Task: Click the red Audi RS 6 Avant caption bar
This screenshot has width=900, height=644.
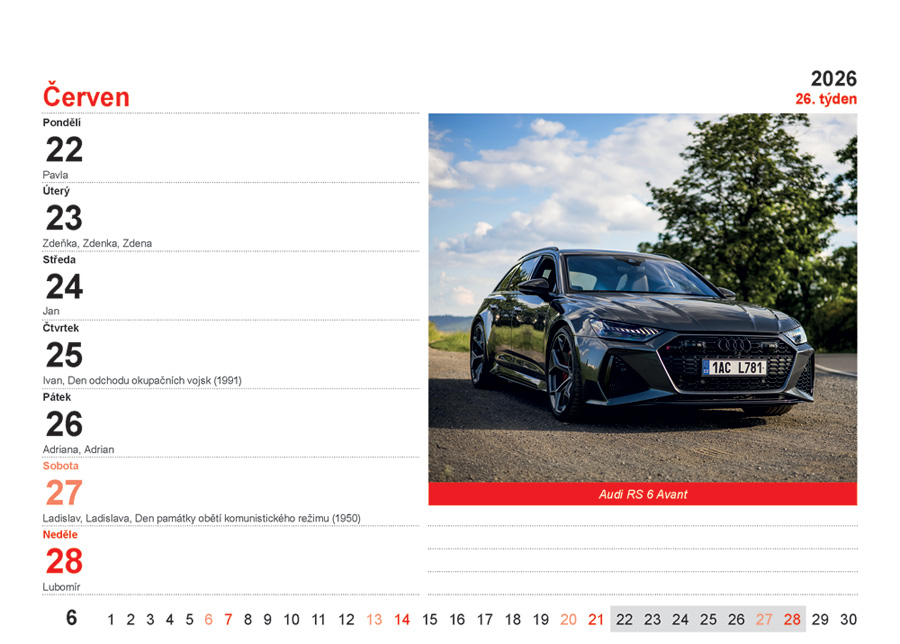Action: (x=642, y=494)
